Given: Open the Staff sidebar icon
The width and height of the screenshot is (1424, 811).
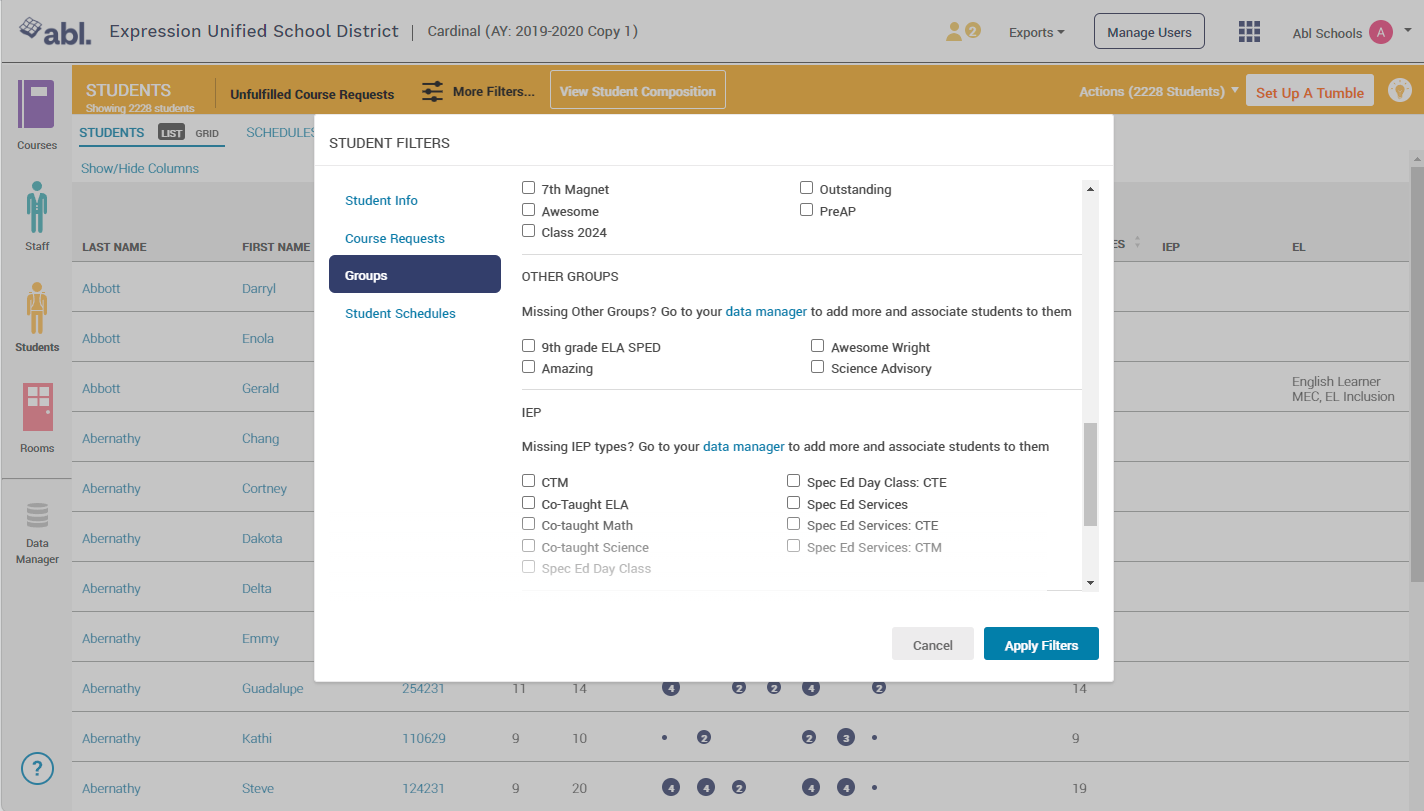Looking at the screenshot, I should point(37,206).
